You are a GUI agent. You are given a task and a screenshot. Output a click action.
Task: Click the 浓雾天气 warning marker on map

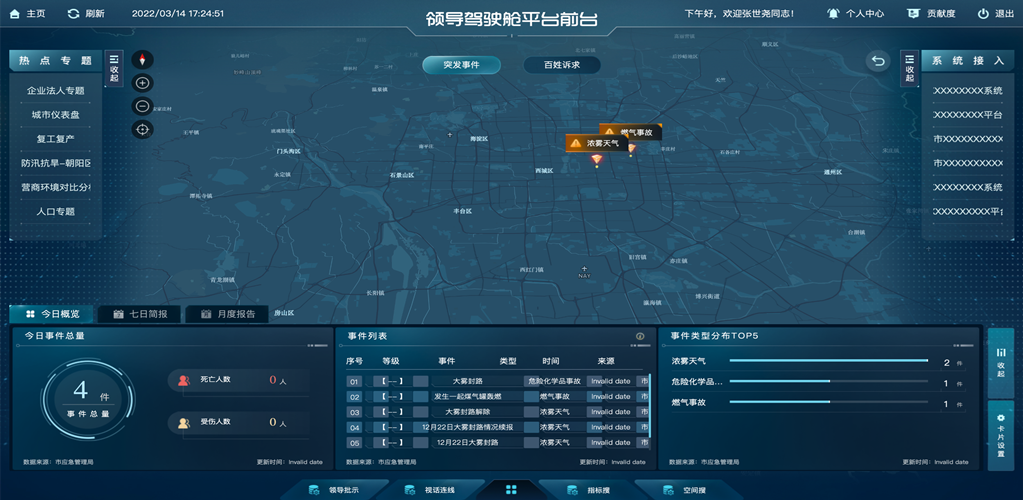(597, 143)
